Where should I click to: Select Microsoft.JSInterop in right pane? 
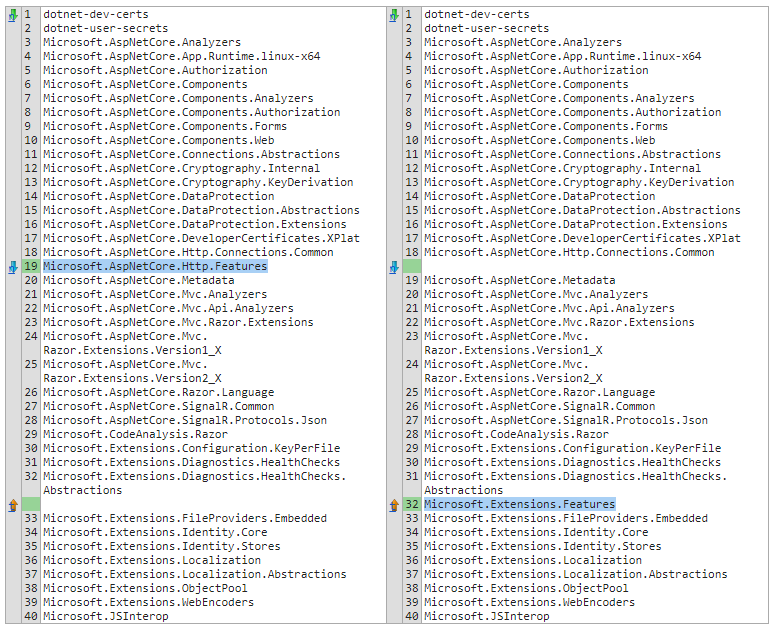pyautogui.click(x=487, y=616)
